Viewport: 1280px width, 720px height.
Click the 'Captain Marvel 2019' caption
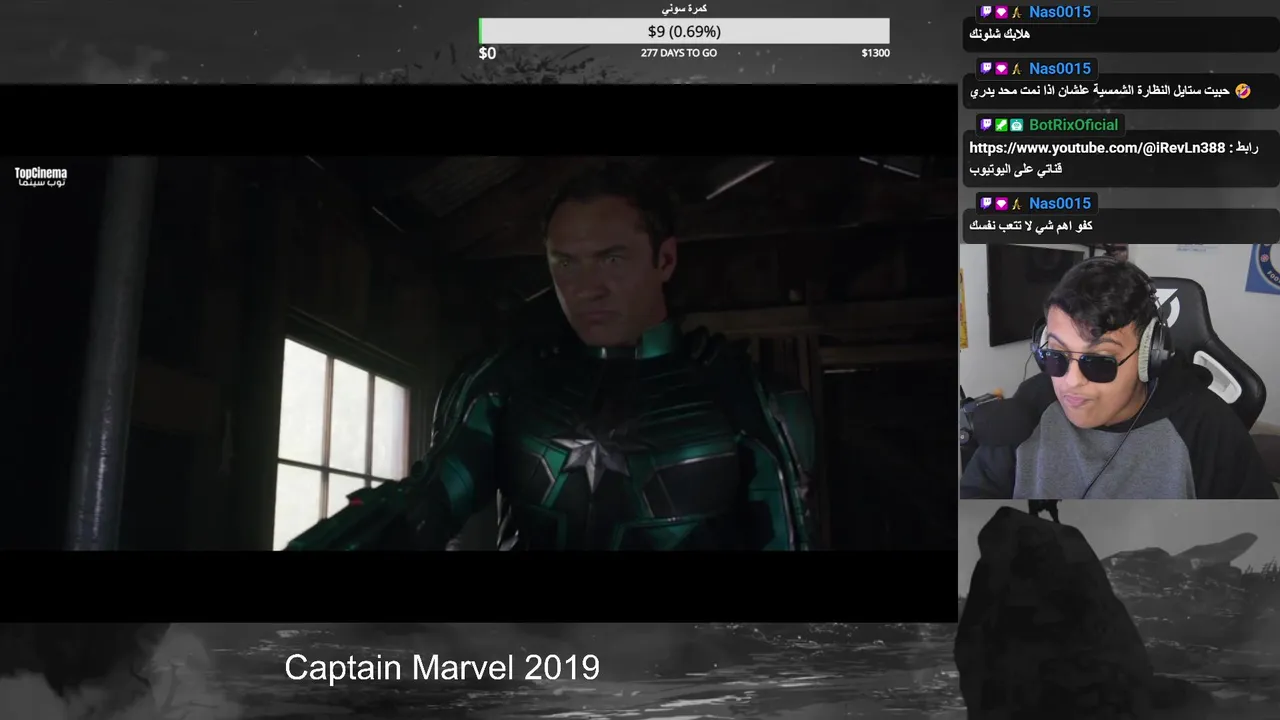[442, 668]
